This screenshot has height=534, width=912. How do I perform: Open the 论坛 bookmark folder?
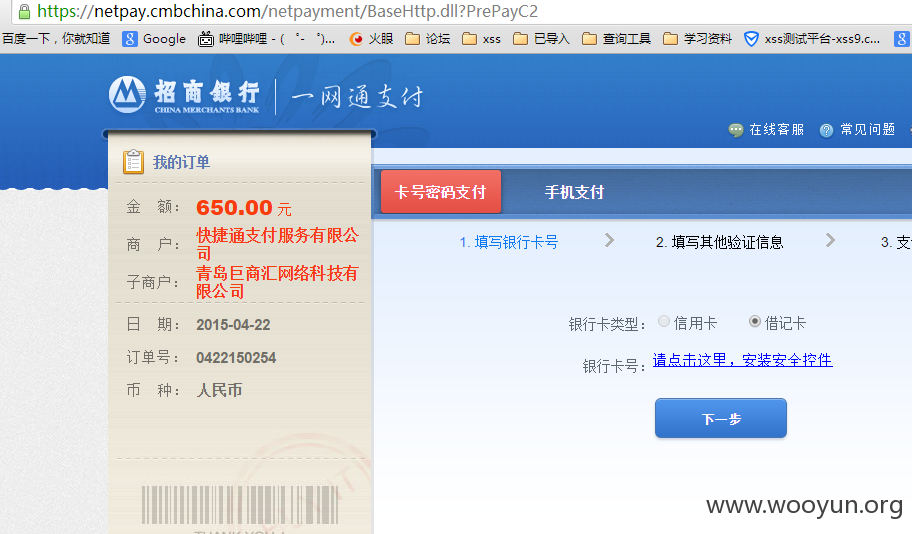[428, 39]
